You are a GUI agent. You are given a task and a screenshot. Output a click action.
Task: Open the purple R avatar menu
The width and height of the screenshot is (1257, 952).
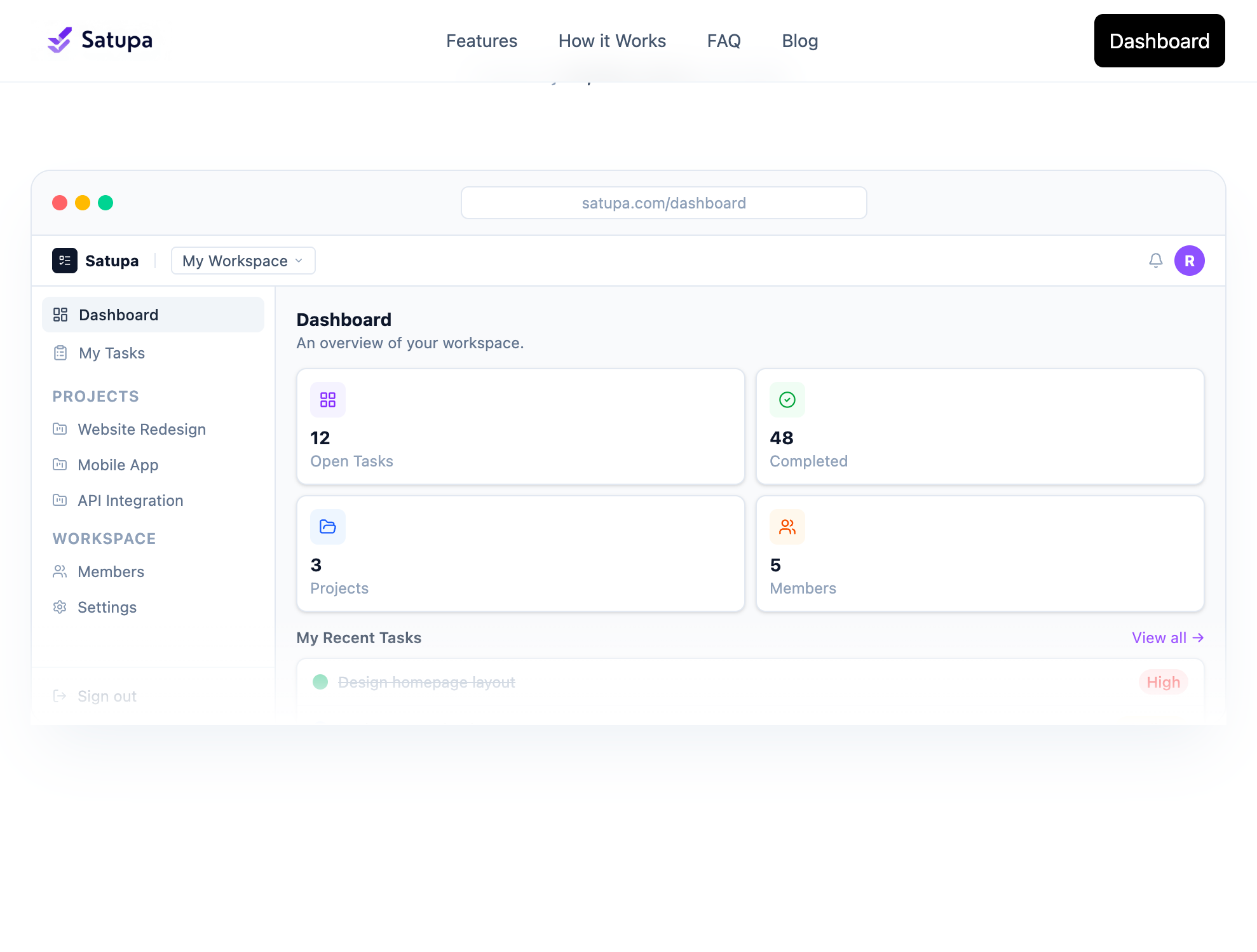(1189, 261)
